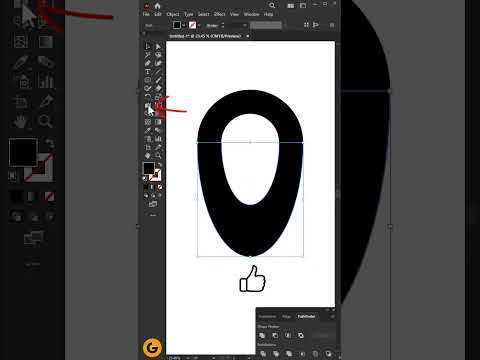The width and height of the screenshot is (480, 360).
Task: Apply None mode button below swatches
Action: click(x=160, y=187)
